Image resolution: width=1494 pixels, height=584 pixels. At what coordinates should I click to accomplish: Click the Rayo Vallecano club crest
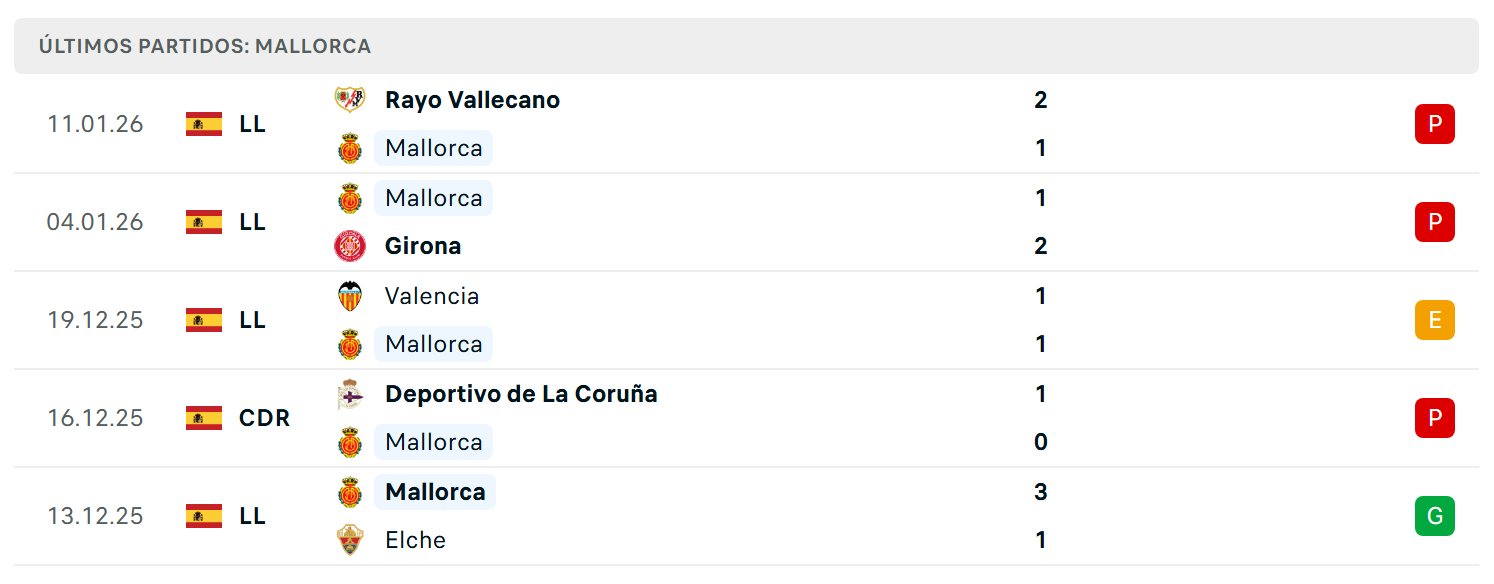(x=350, y=100)
